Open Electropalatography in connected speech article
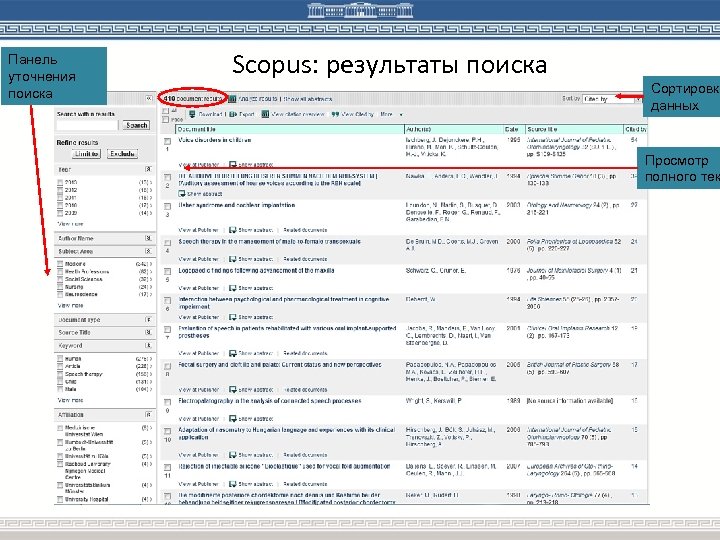The width and height of the screenshot is (720, 540). [x=270, y=401]
